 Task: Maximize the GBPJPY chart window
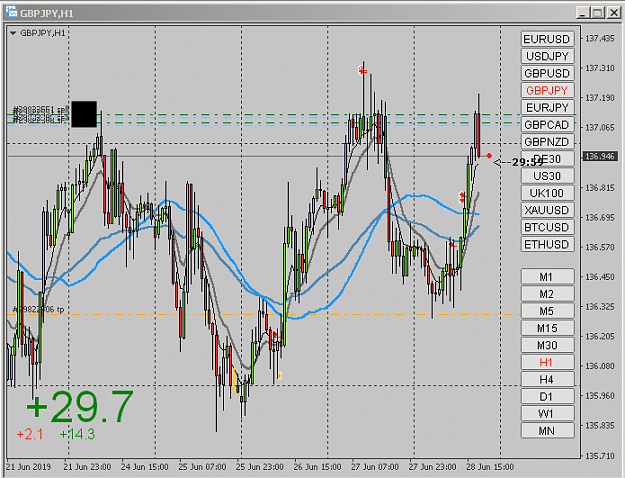tap(597, 13)
